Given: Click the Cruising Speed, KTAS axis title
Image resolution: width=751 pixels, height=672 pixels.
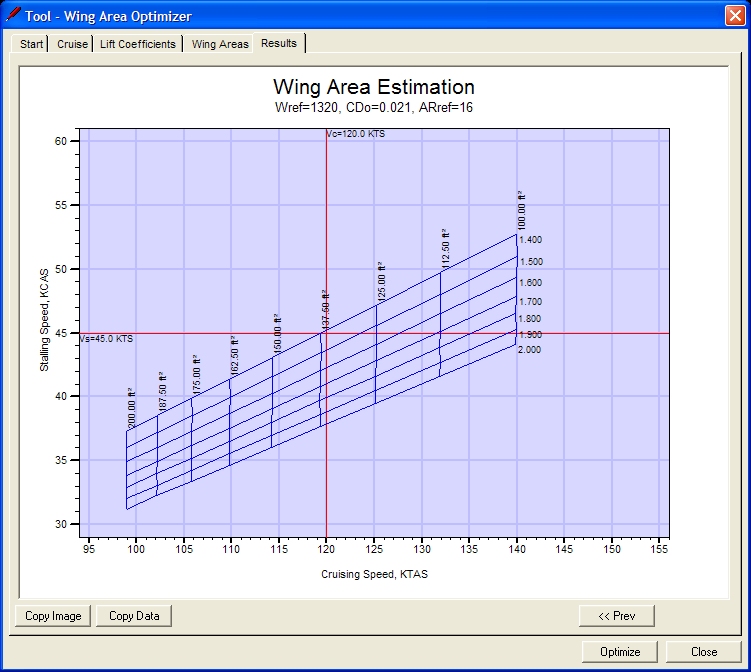Looking at the screenshot, I should 374,574.
